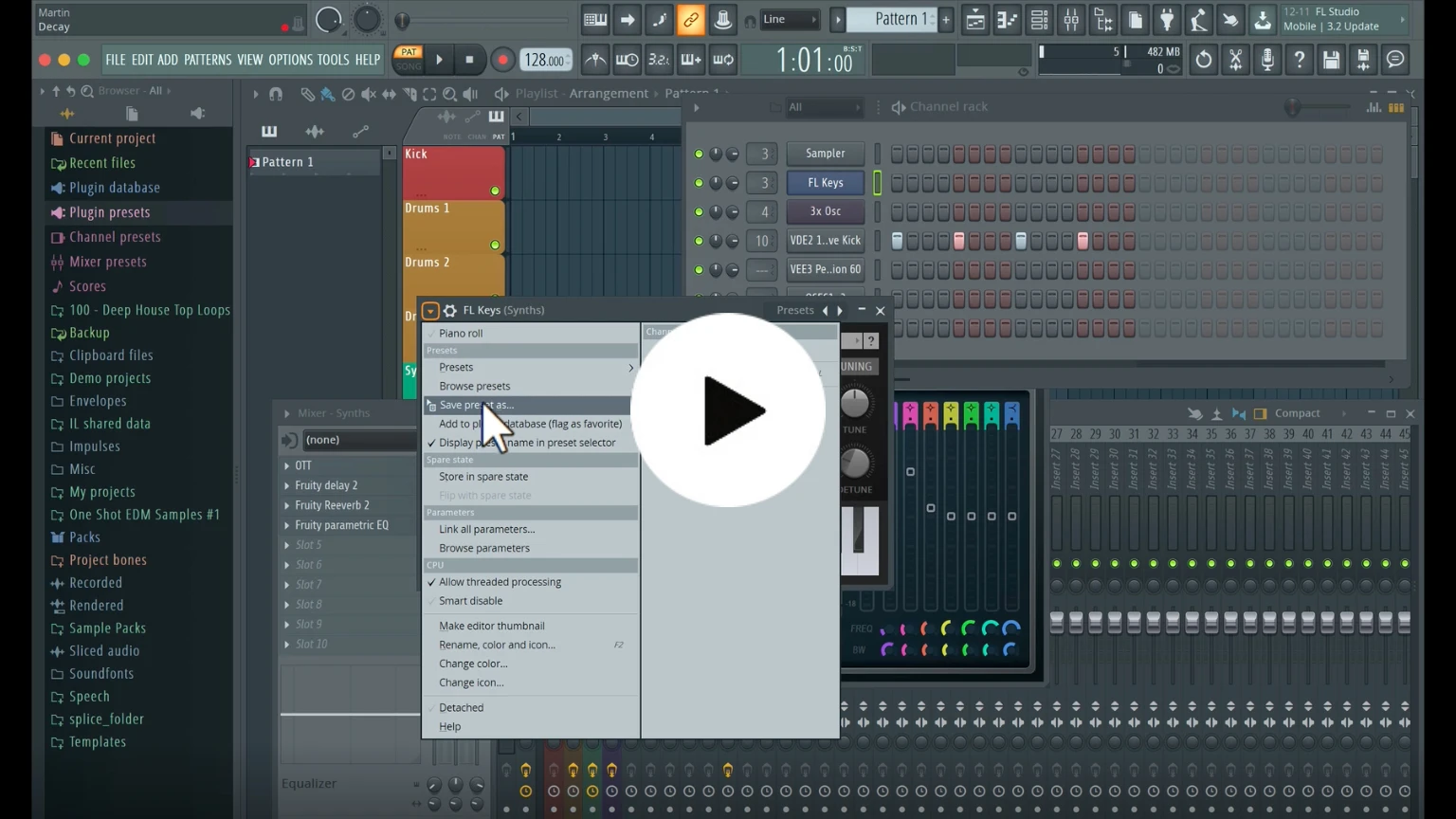The width and height of the screenshot is (1456, 819).
Task: Select the zoom magnifier tool in playlist
Action: coord(450,94)
